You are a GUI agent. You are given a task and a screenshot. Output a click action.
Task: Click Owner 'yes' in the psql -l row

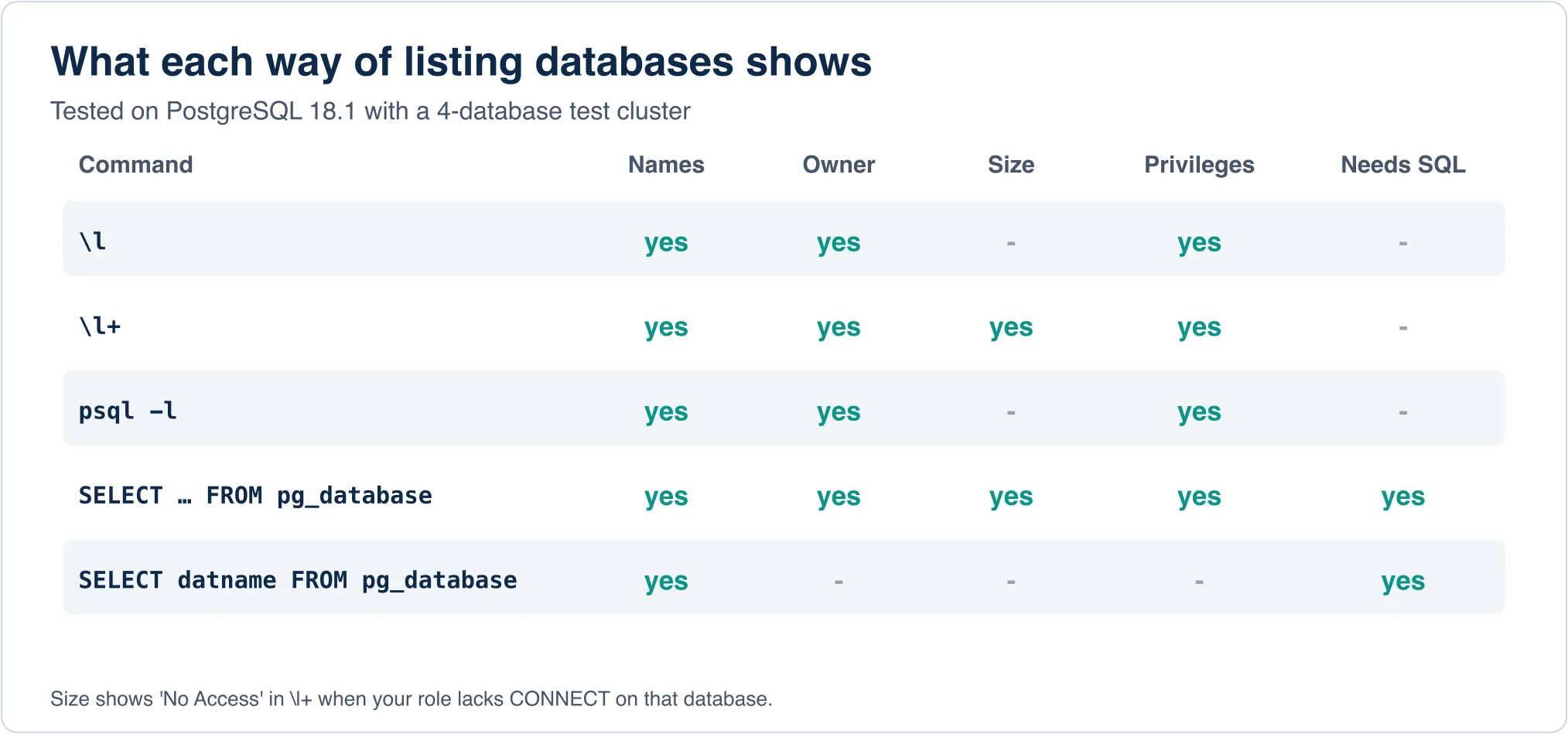coord(839,412)
